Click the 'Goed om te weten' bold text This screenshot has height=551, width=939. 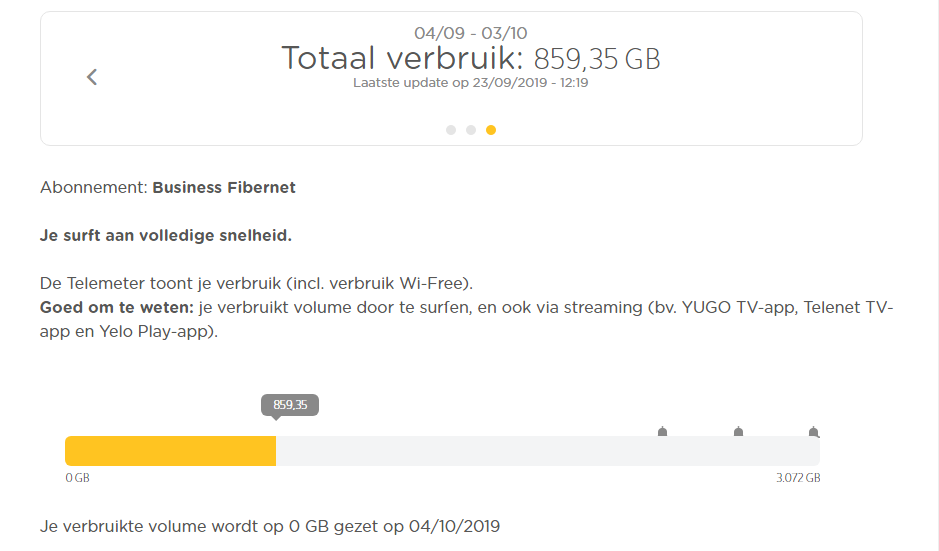tap(116, 307)
